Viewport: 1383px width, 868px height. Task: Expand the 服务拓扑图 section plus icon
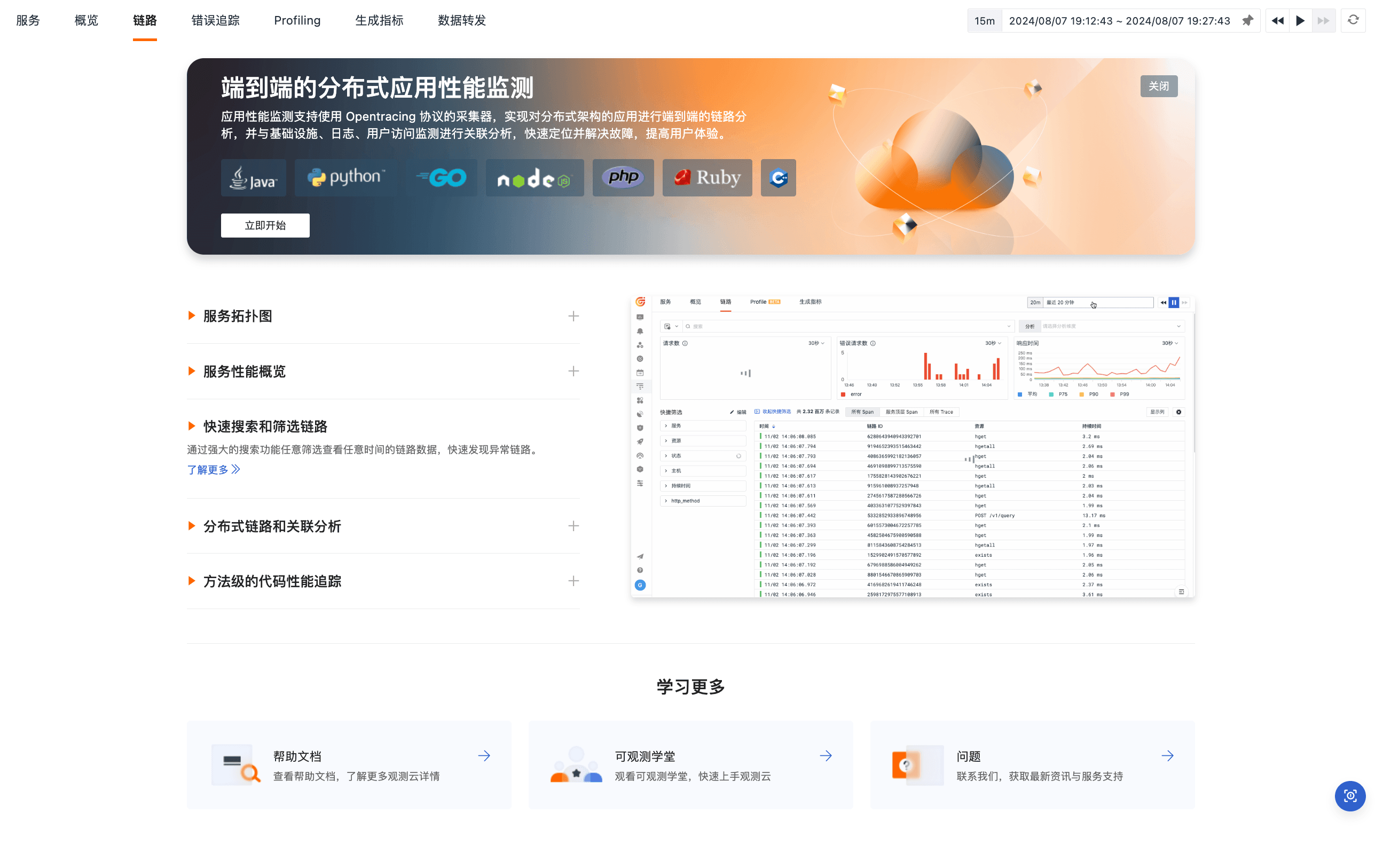pyautogui.click(x=573, y=317)
